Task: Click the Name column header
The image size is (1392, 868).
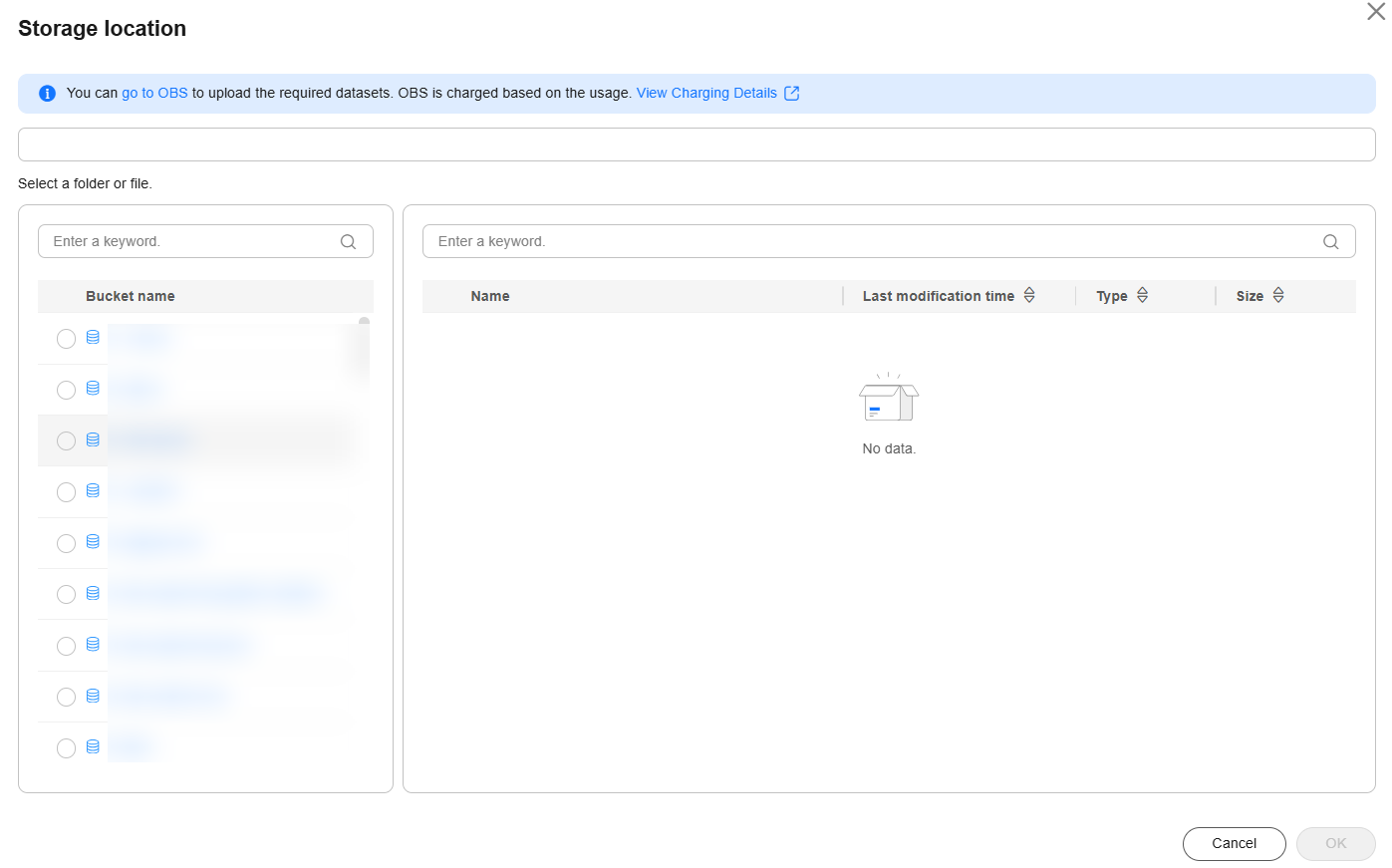Action: (490, 296)
